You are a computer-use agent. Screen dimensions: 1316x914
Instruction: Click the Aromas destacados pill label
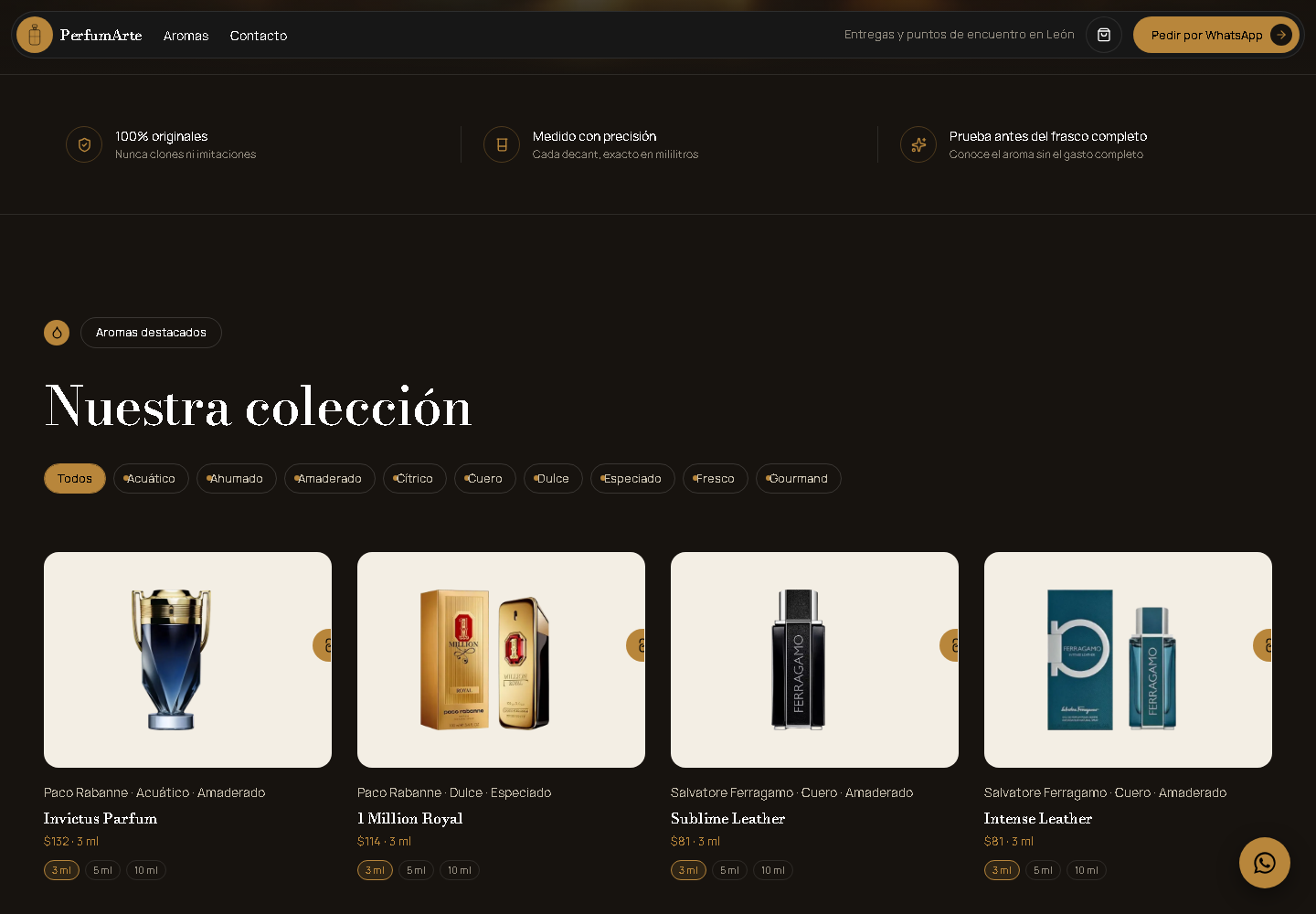151,333
